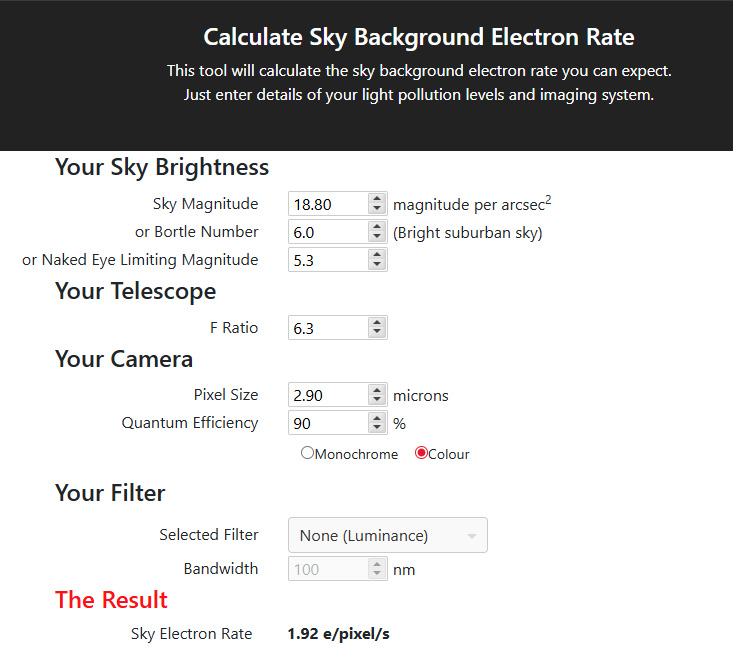Select the Monochrome camera option
Screen dimensions: 733x663
308,453
